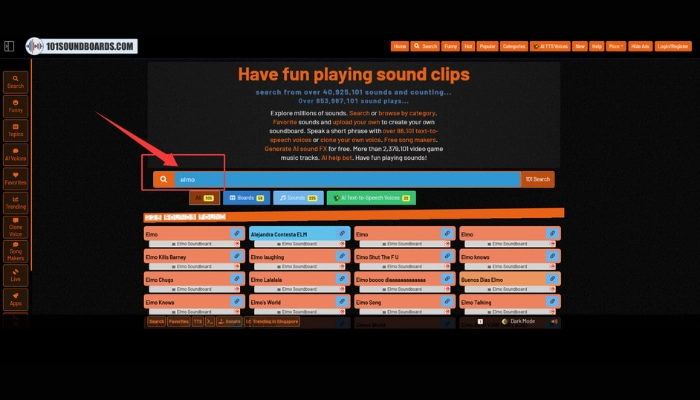
Task: Open Topics in the left sidebar
Action: (x=16, y=130)
